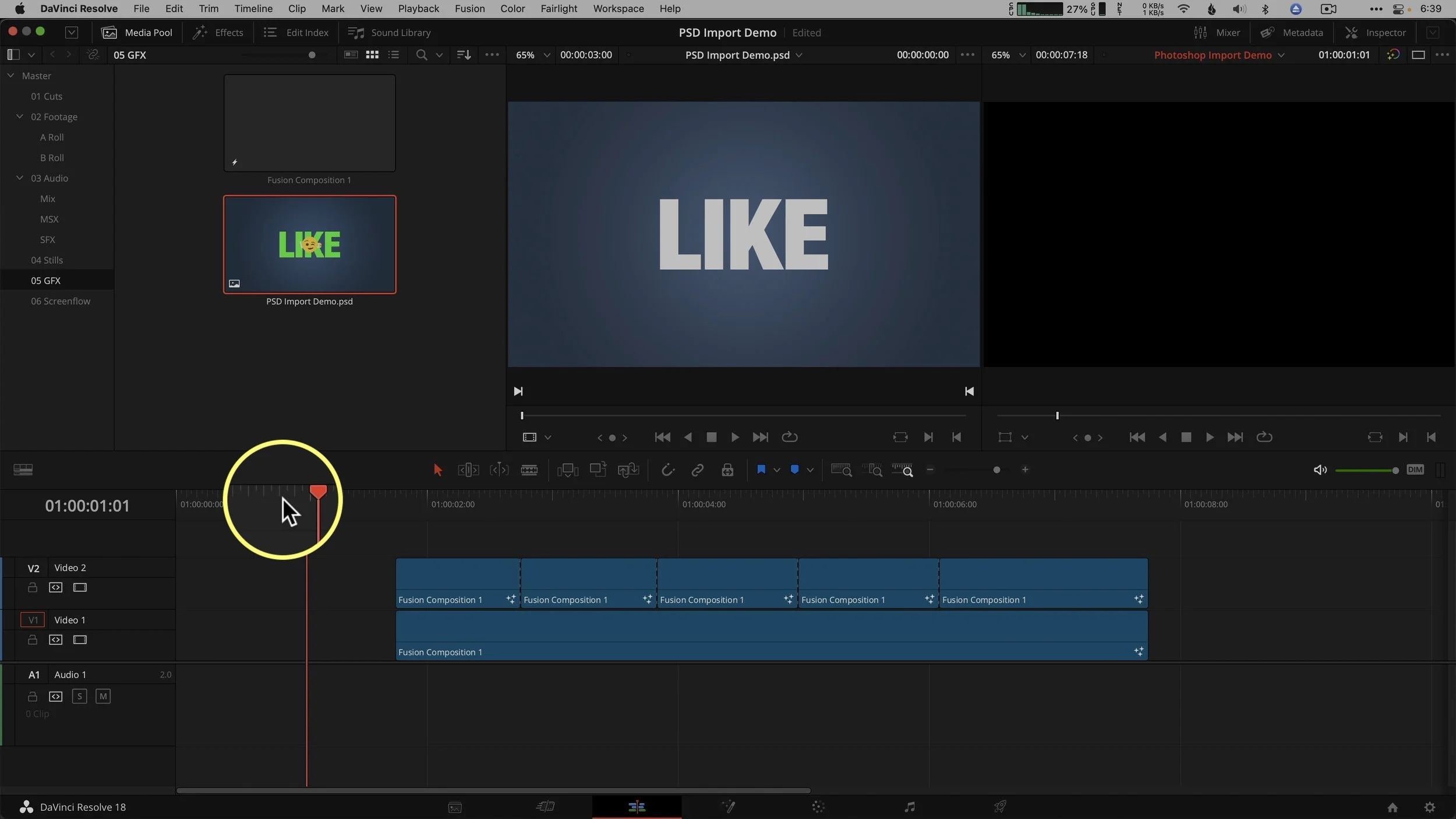This screenshot has width=1456, height=819.
Task: Open the Media page
Action: 455,807
